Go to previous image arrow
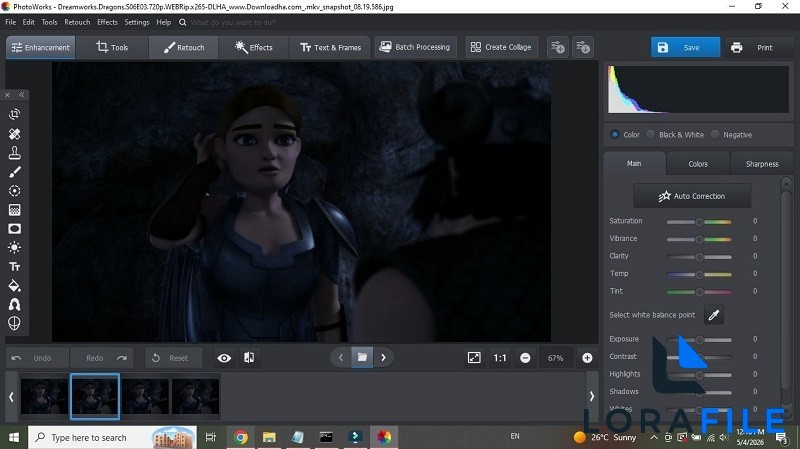The width and height of the screenshot is (800, 449). click(341, 358)
